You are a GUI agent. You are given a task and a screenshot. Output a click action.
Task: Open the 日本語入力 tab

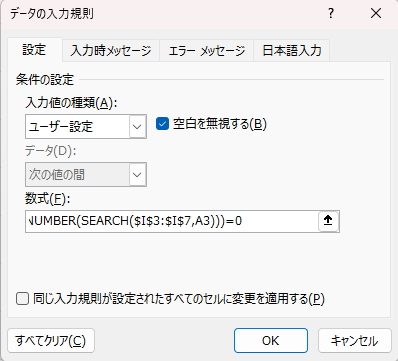(292, 51)
